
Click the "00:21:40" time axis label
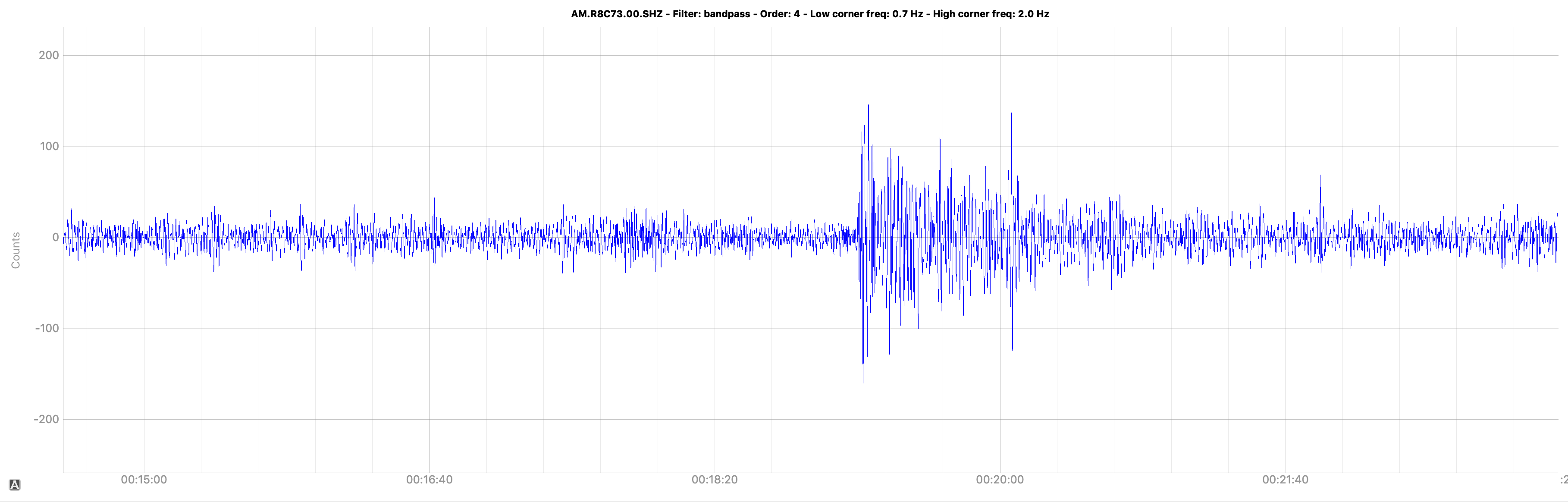tap(1285, 480)
